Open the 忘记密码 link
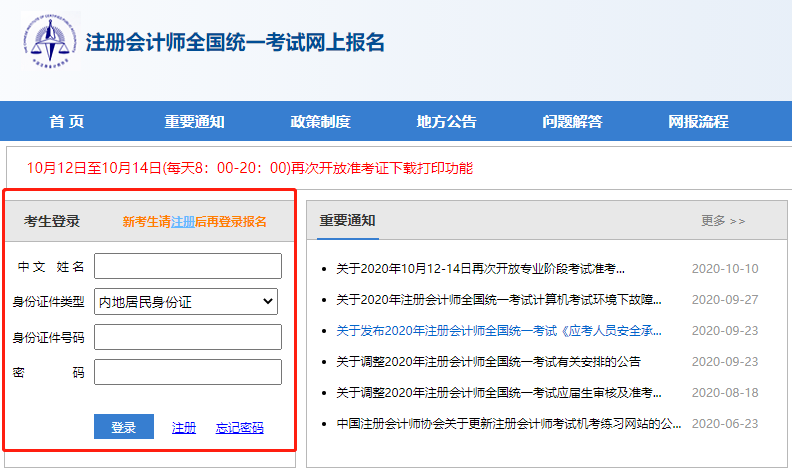Viewport: 792px width, 472px height. click(x=240, y=427)
